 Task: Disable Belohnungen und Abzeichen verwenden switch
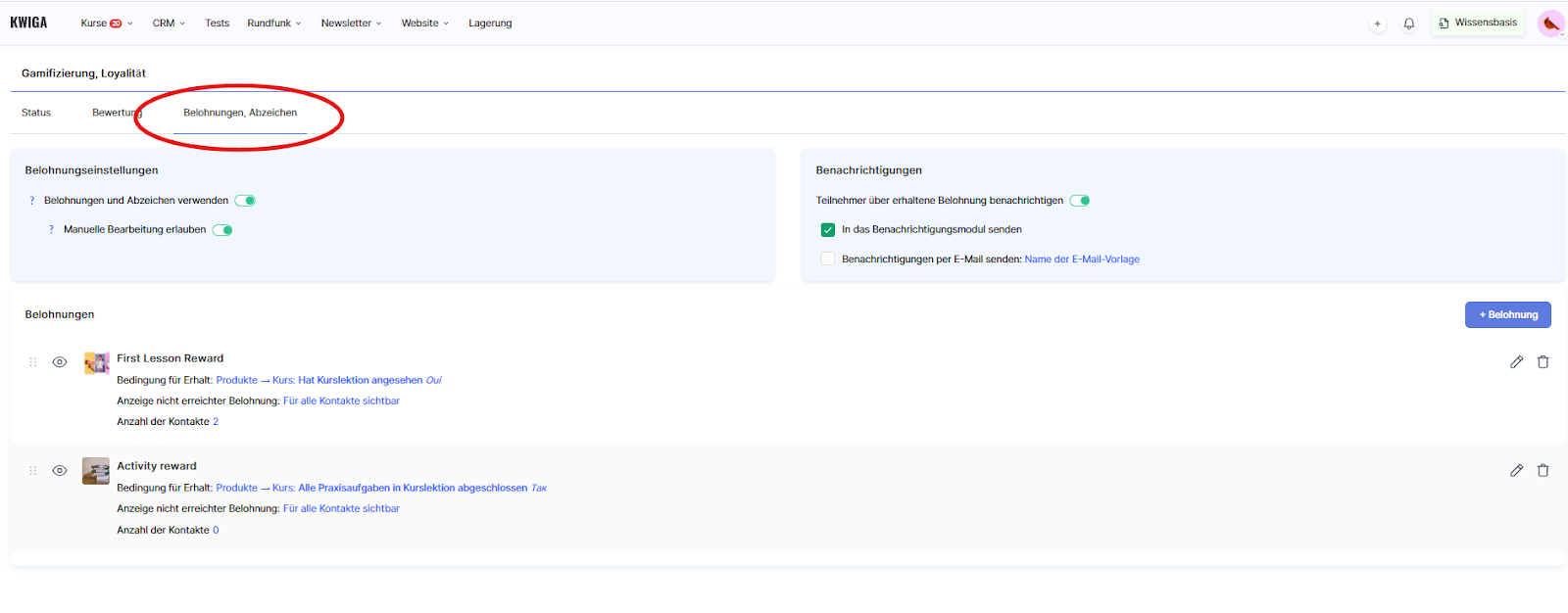tap(245, 201)
